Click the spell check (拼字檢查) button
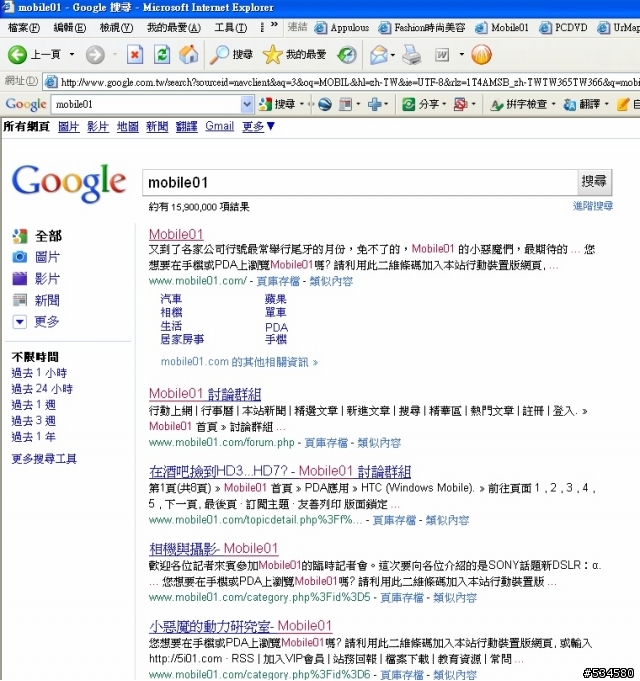Image resolution: width=640 pixels, height=681 pixels. pos(518,104)
